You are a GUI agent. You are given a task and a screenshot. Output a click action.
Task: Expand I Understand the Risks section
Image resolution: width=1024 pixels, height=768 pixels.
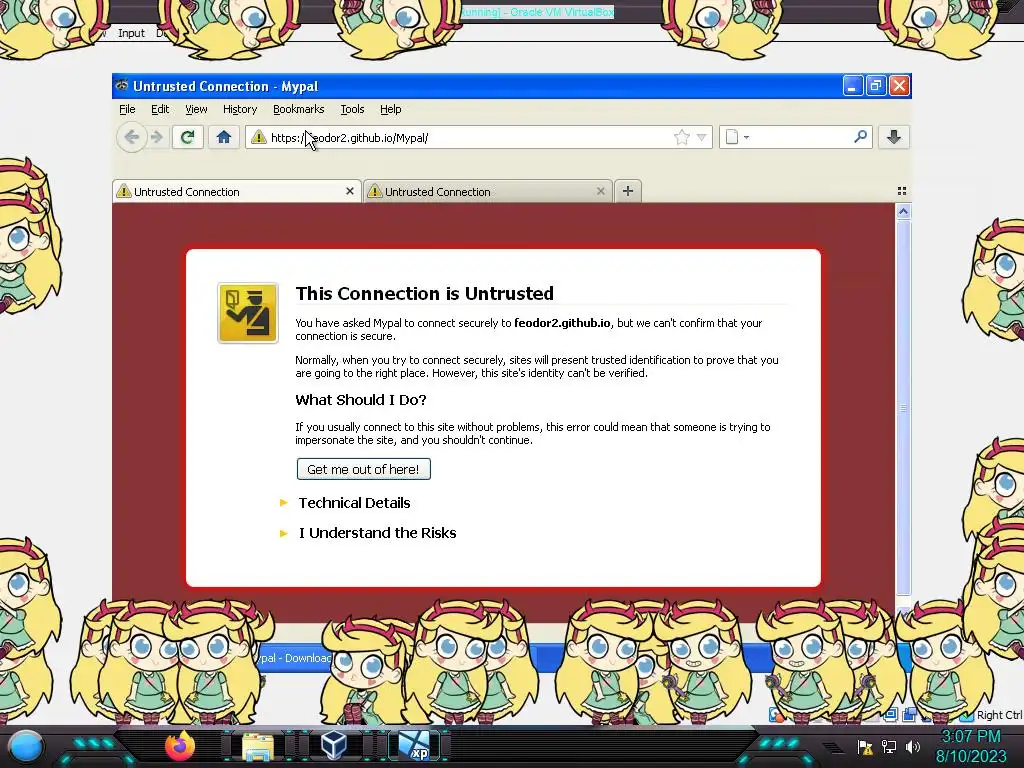[377, 533]
